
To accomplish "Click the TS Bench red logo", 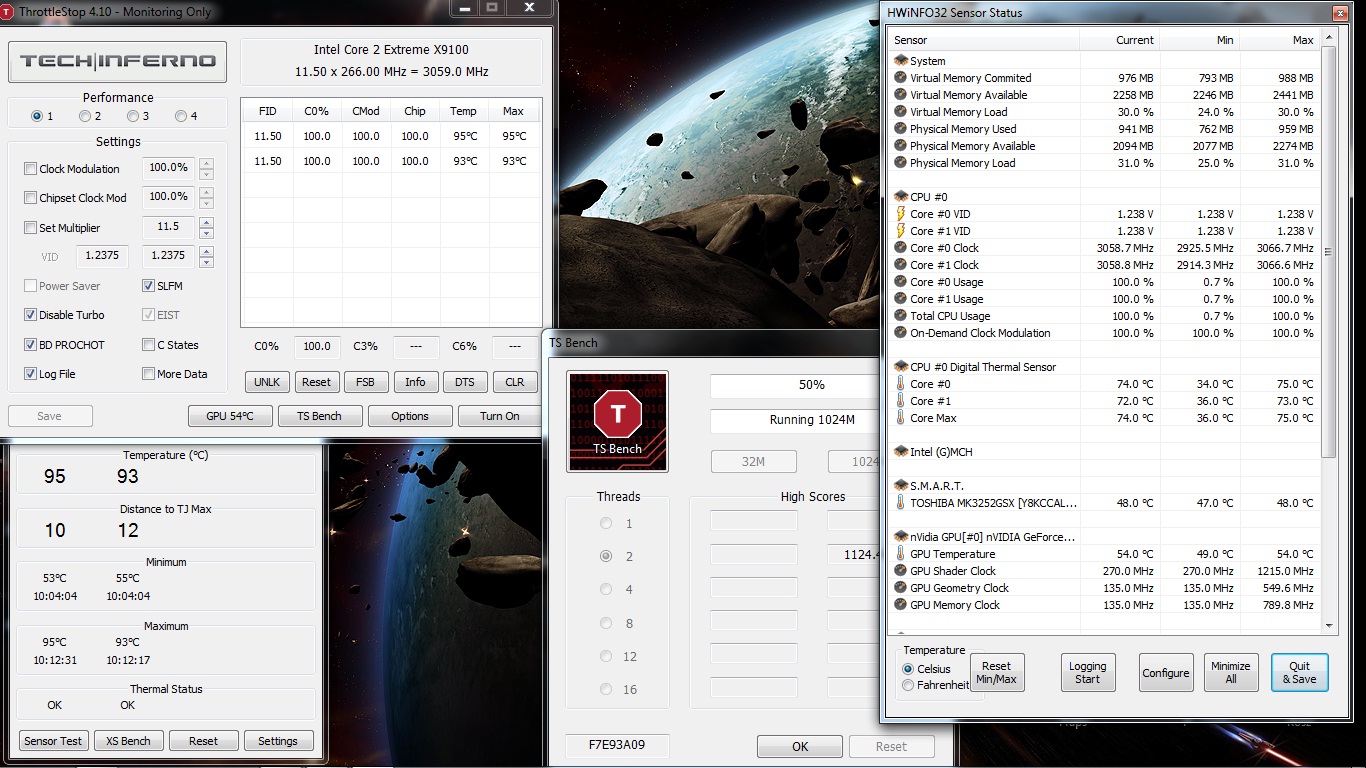I will tap(617, 422).
